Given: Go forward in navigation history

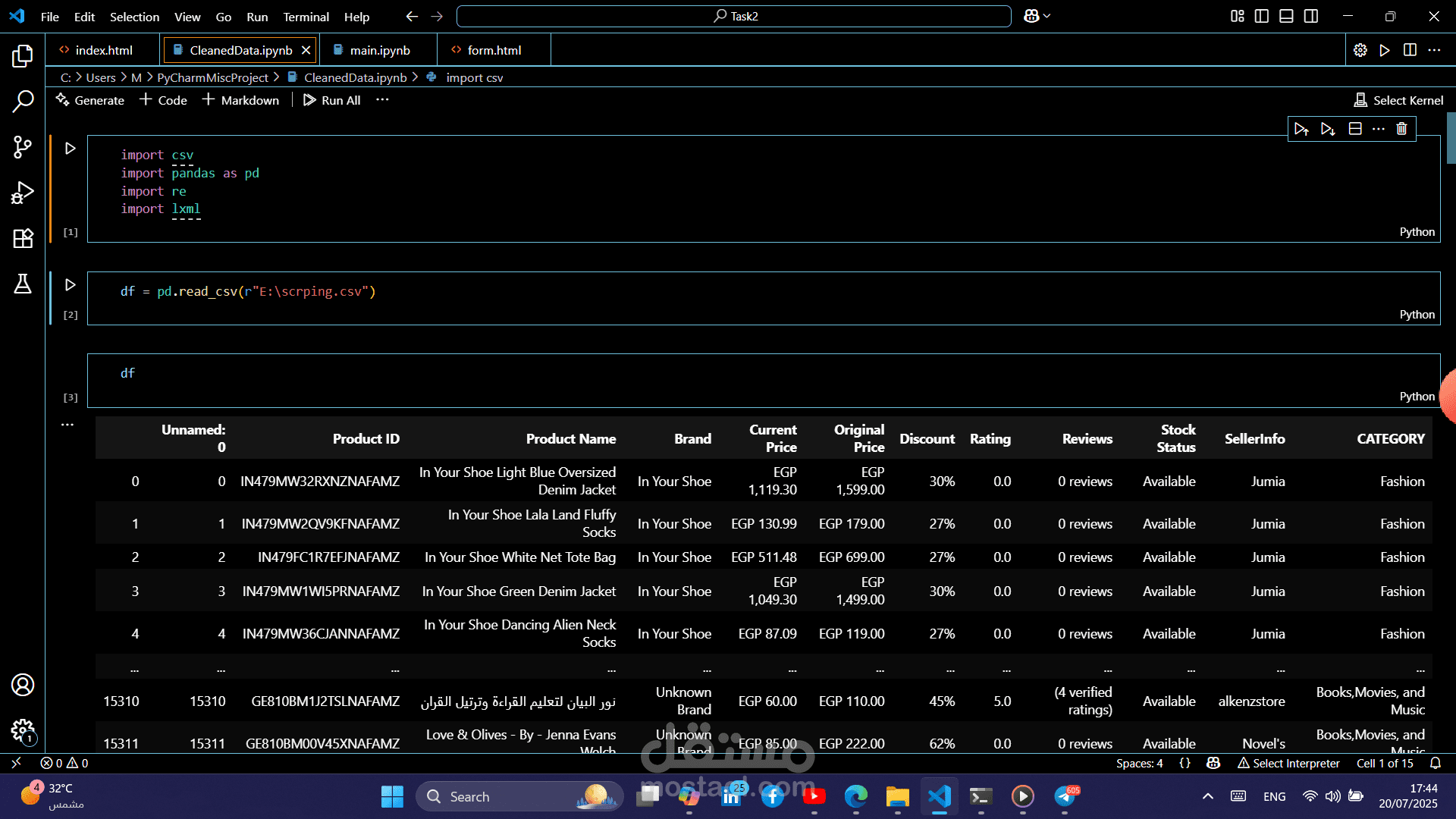Looking at the screenshot, I should [x=437, y=16].
